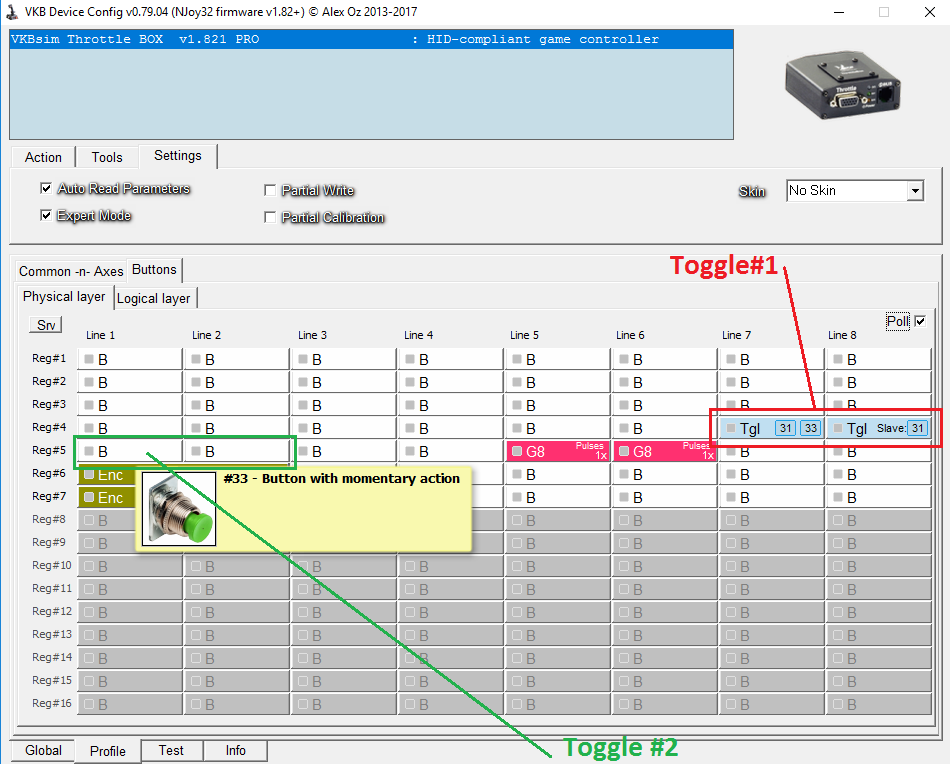Click the Tgl cell in Reg#4 Line 7
This screenshot has height=764, width=950.
(x=771, y=428)
